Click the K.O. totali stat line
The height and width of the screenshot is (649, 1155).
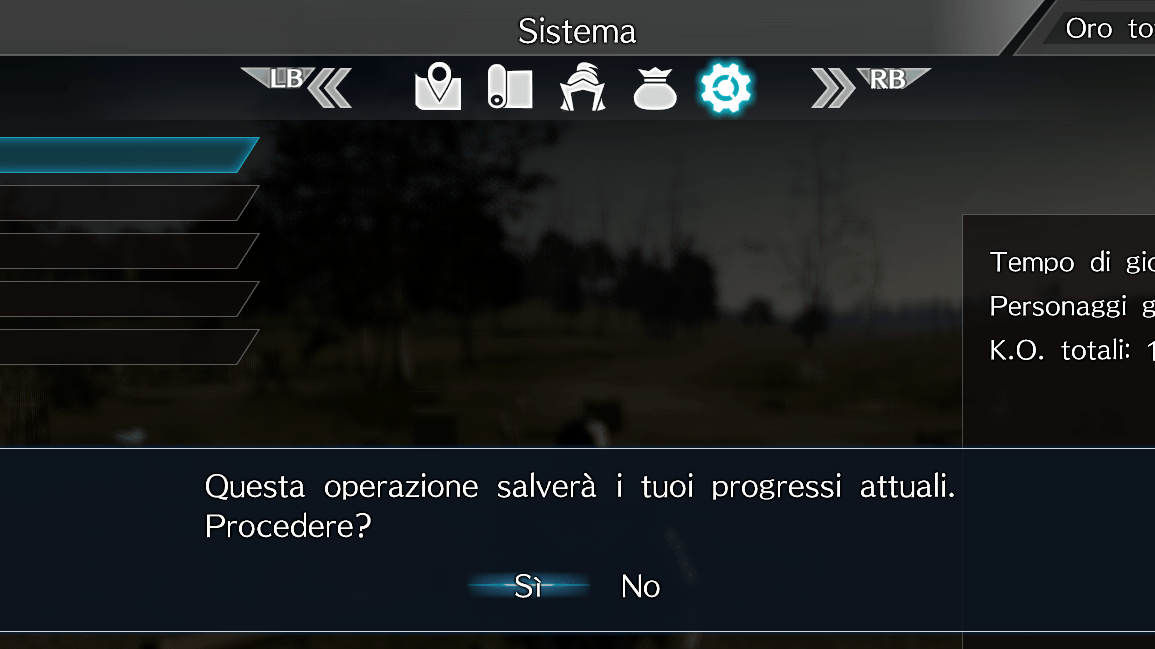point(1072,351)
